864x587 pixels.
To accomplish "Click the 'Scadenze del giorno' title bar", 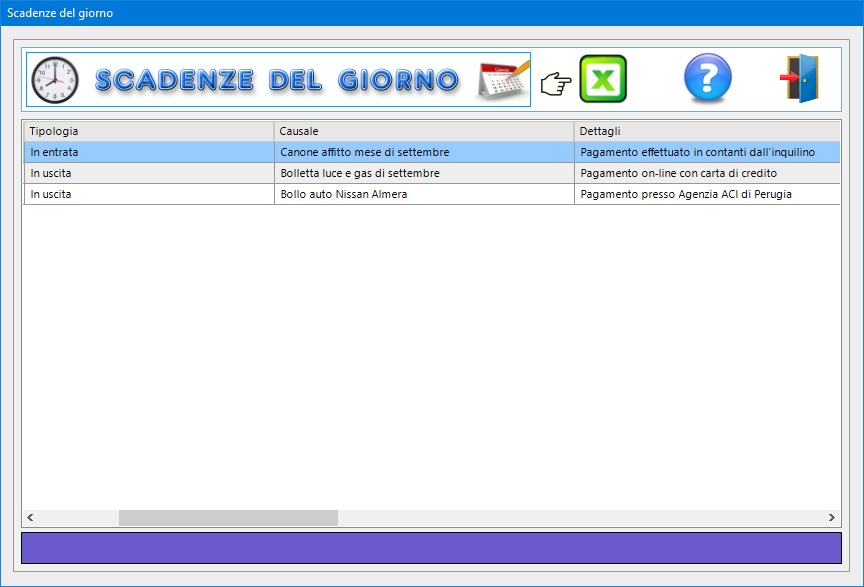I will 432,13.
